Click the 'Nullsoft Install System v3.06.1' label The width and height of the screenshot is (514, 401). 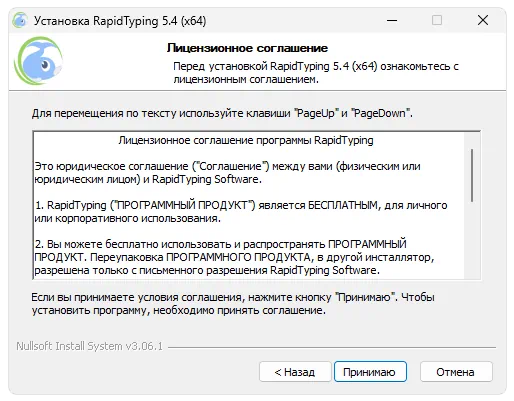click(90, 346)
